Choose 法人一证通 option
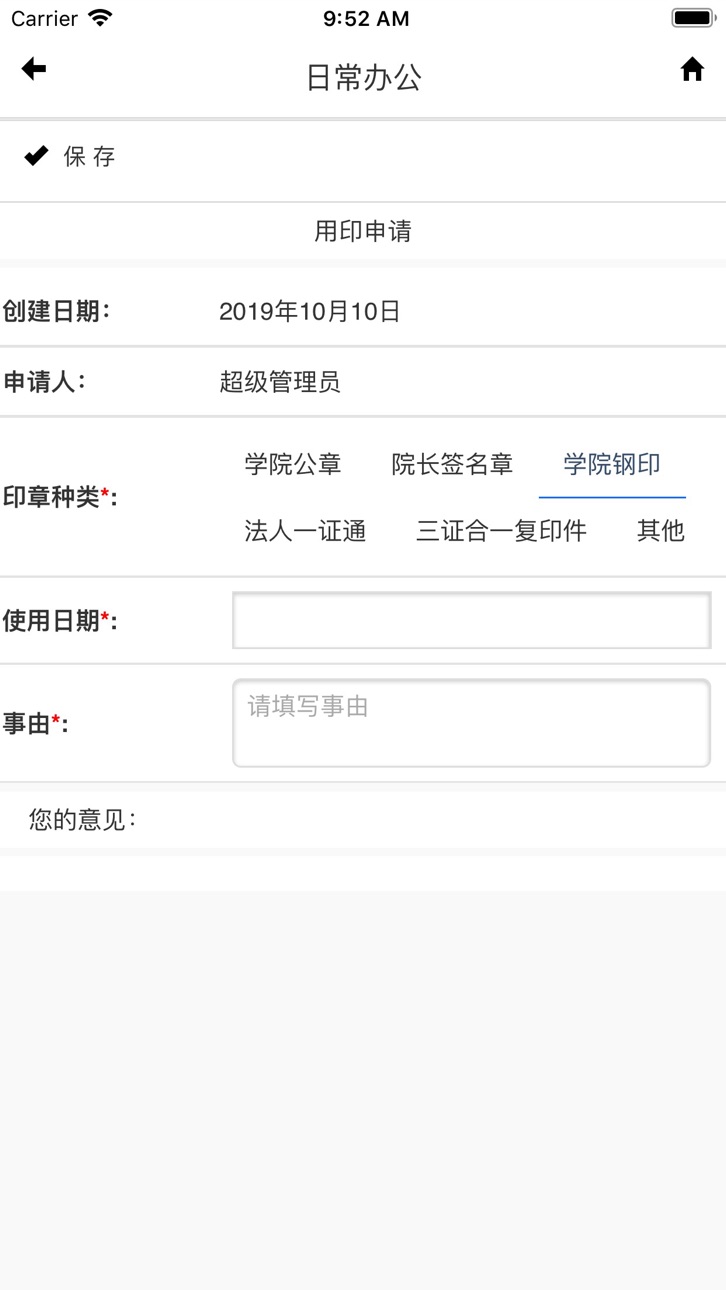The height and width of the screenshot is (1290, 726). point(305,531)
